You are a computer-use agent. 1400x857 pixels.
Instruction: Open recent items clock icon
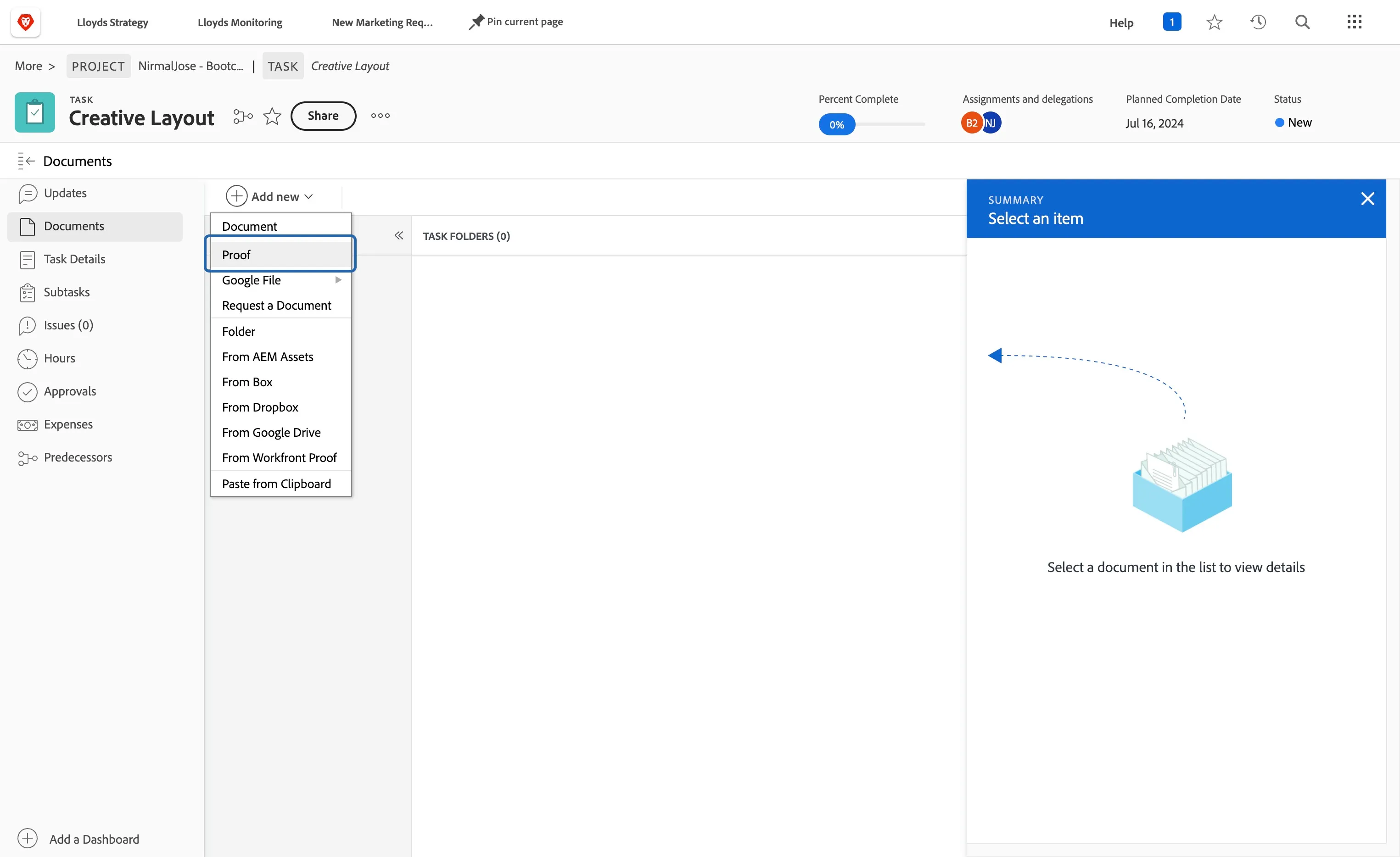[1258, 22]
